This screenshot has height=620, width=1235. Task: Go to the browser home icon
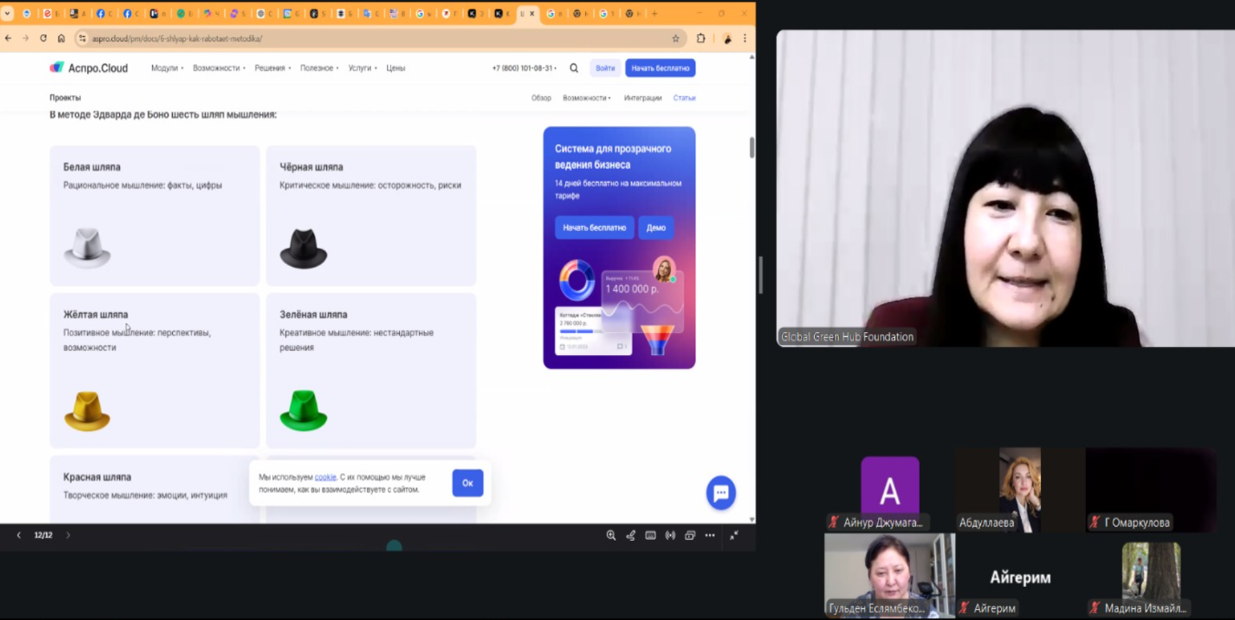pos(61,39)
